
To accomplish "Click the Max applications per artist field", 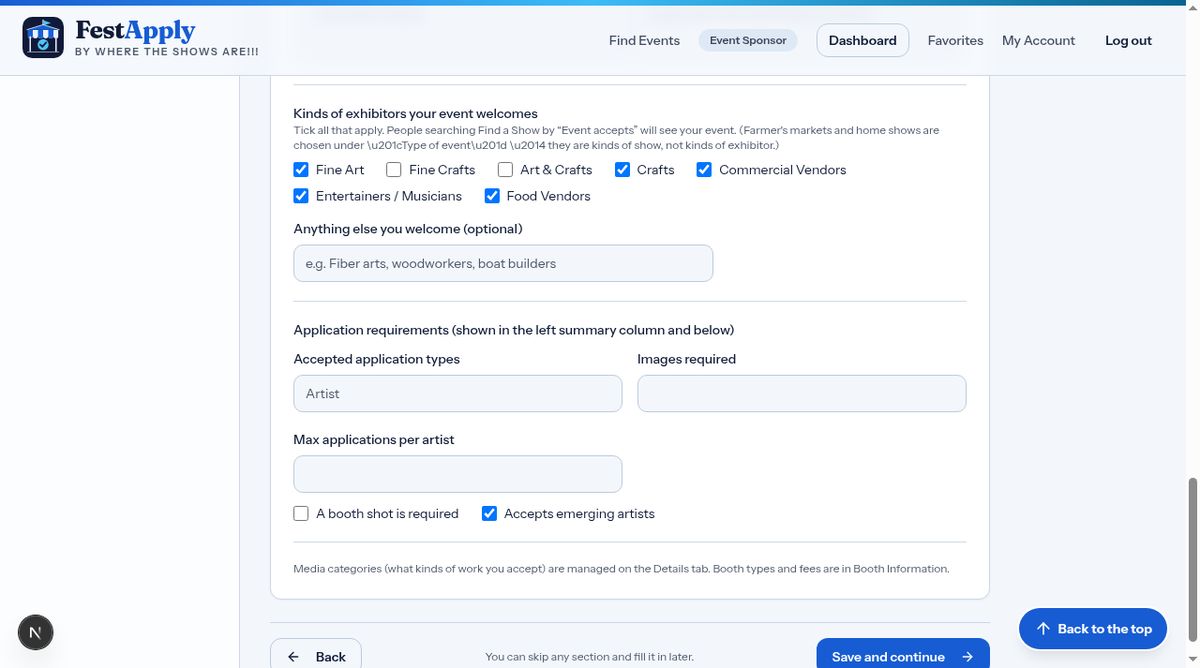I will [x=458, y=474].
